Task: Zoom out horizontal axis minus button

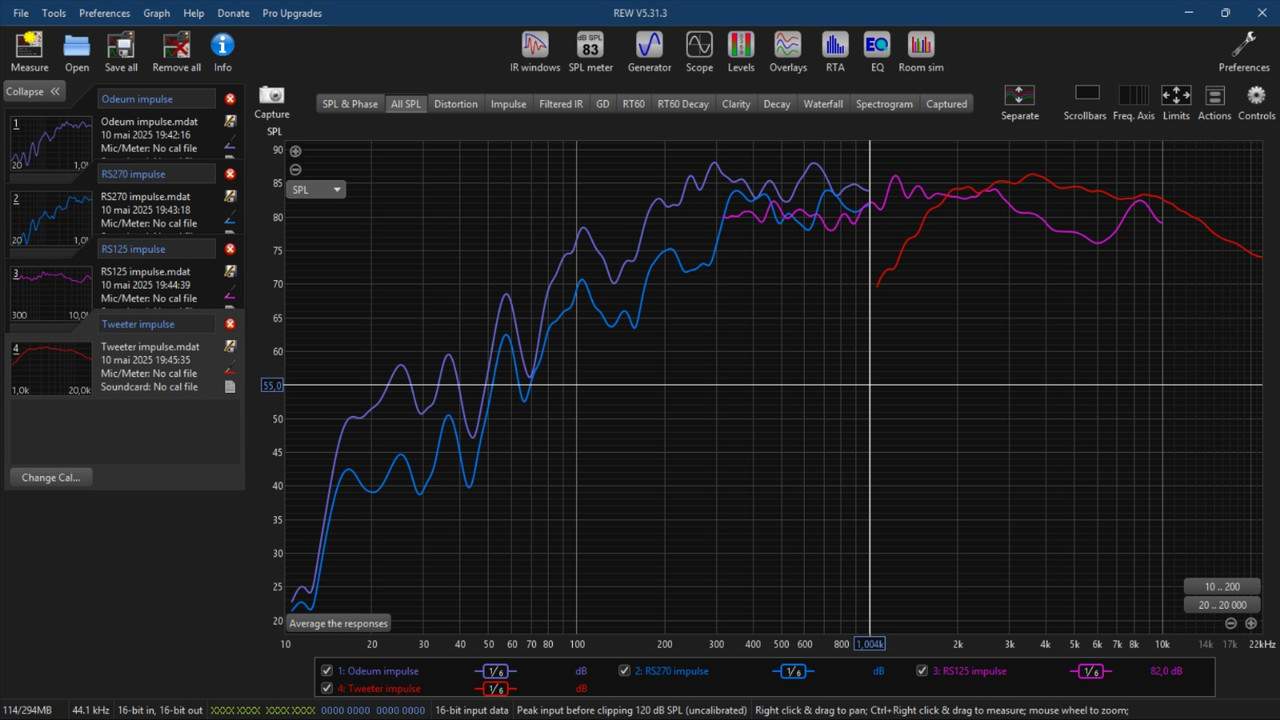Action: click(x=1230, y=623)
